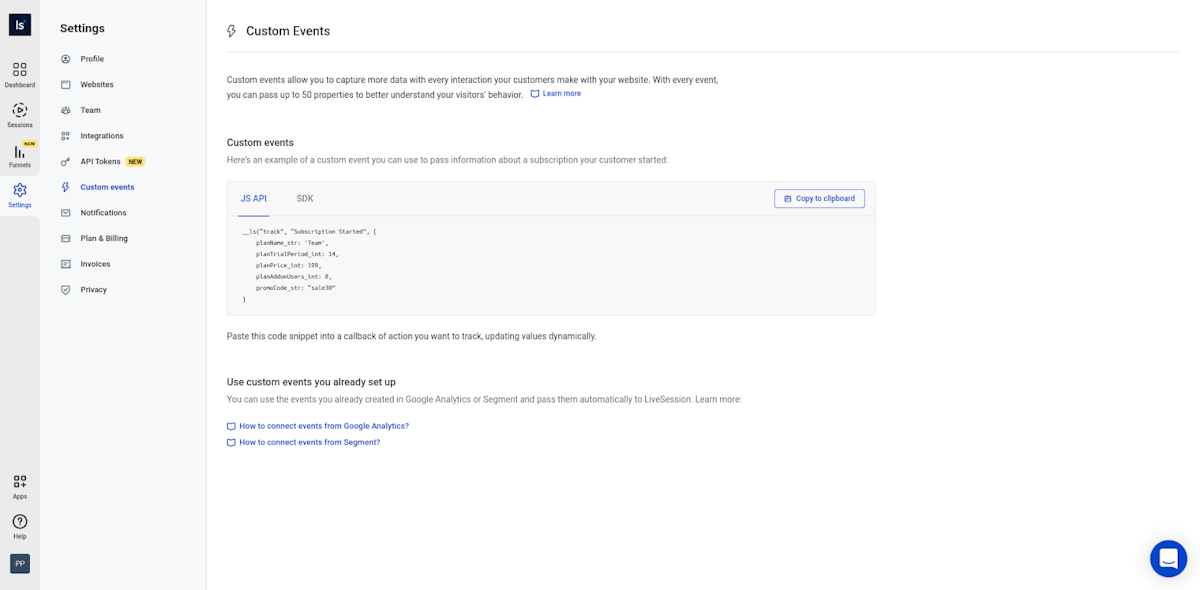Go to Websites settings
1200x590 pixels.
97,85
